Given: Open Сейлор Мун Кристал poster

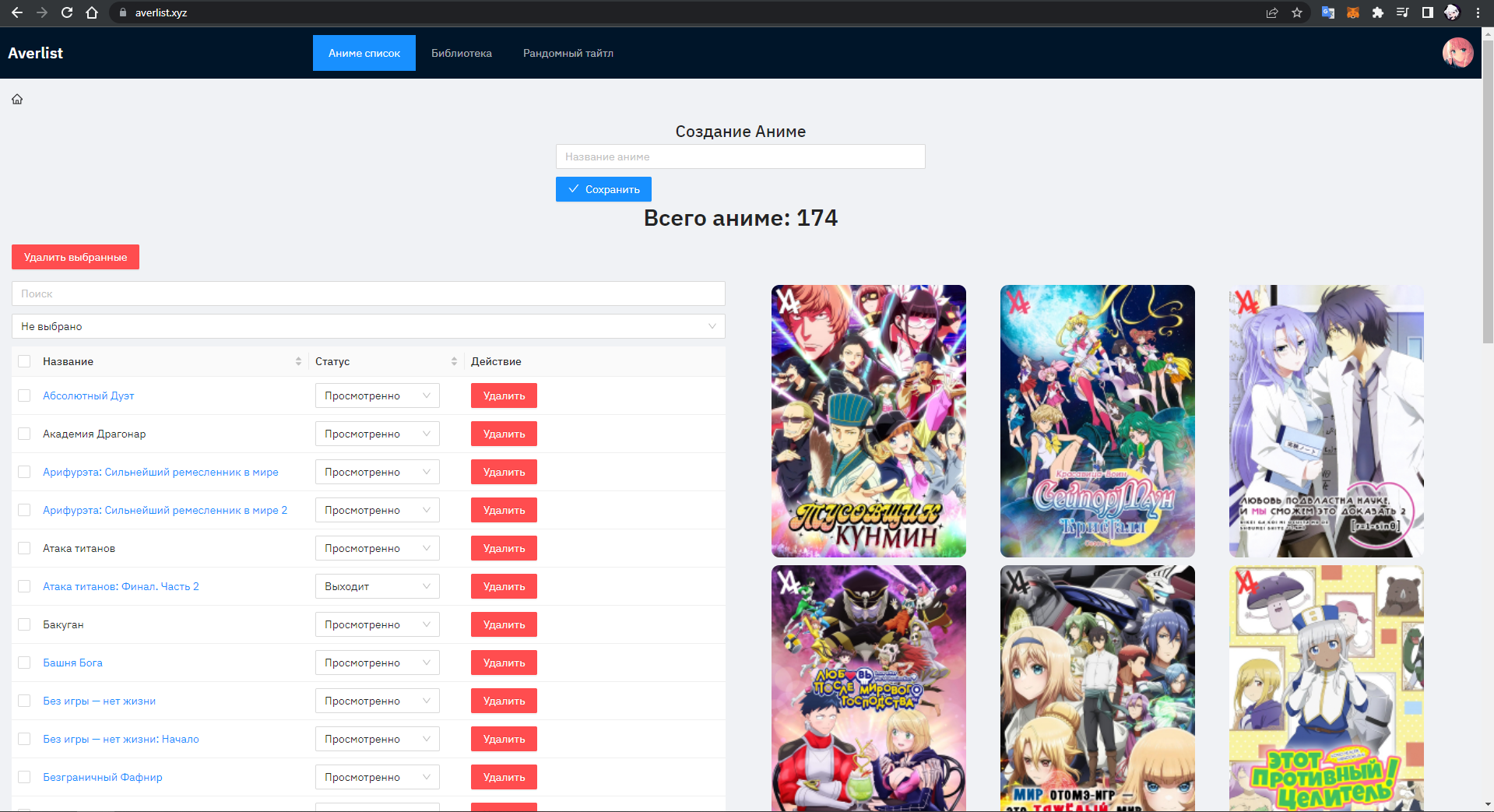Looking at the screenshot, I should click(x=1098, y=421).
